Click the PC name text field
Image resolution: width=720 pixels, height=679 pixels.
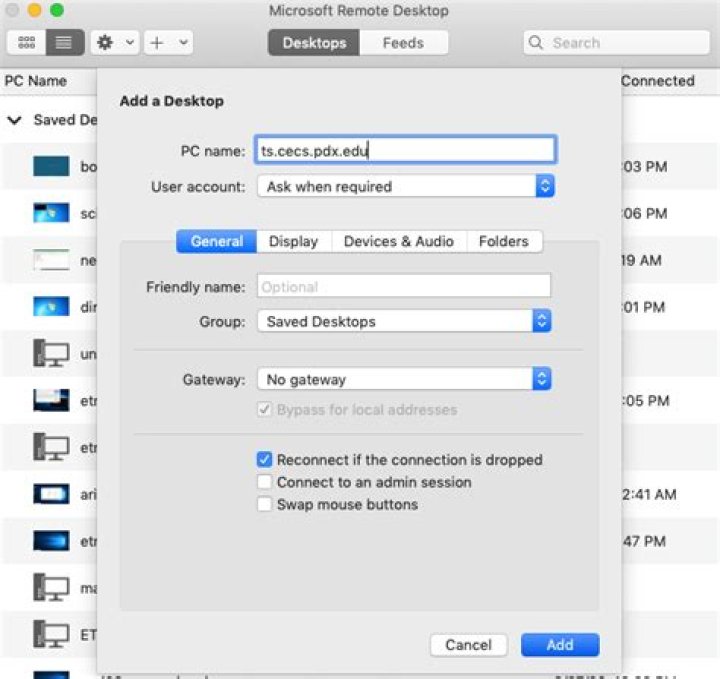click(405, 150)
